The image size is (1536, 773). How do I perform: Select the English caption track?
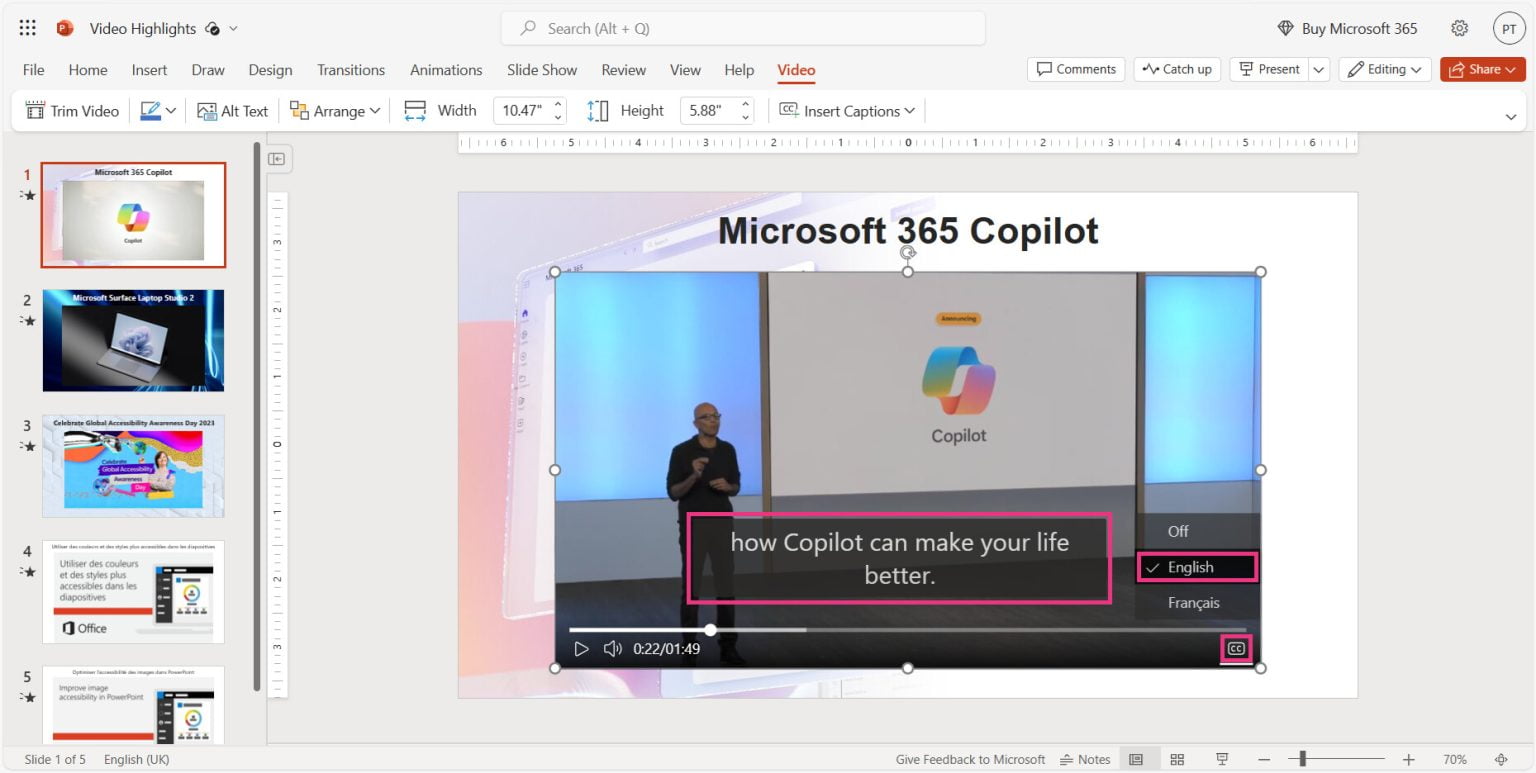click(x=1197, y=566)
